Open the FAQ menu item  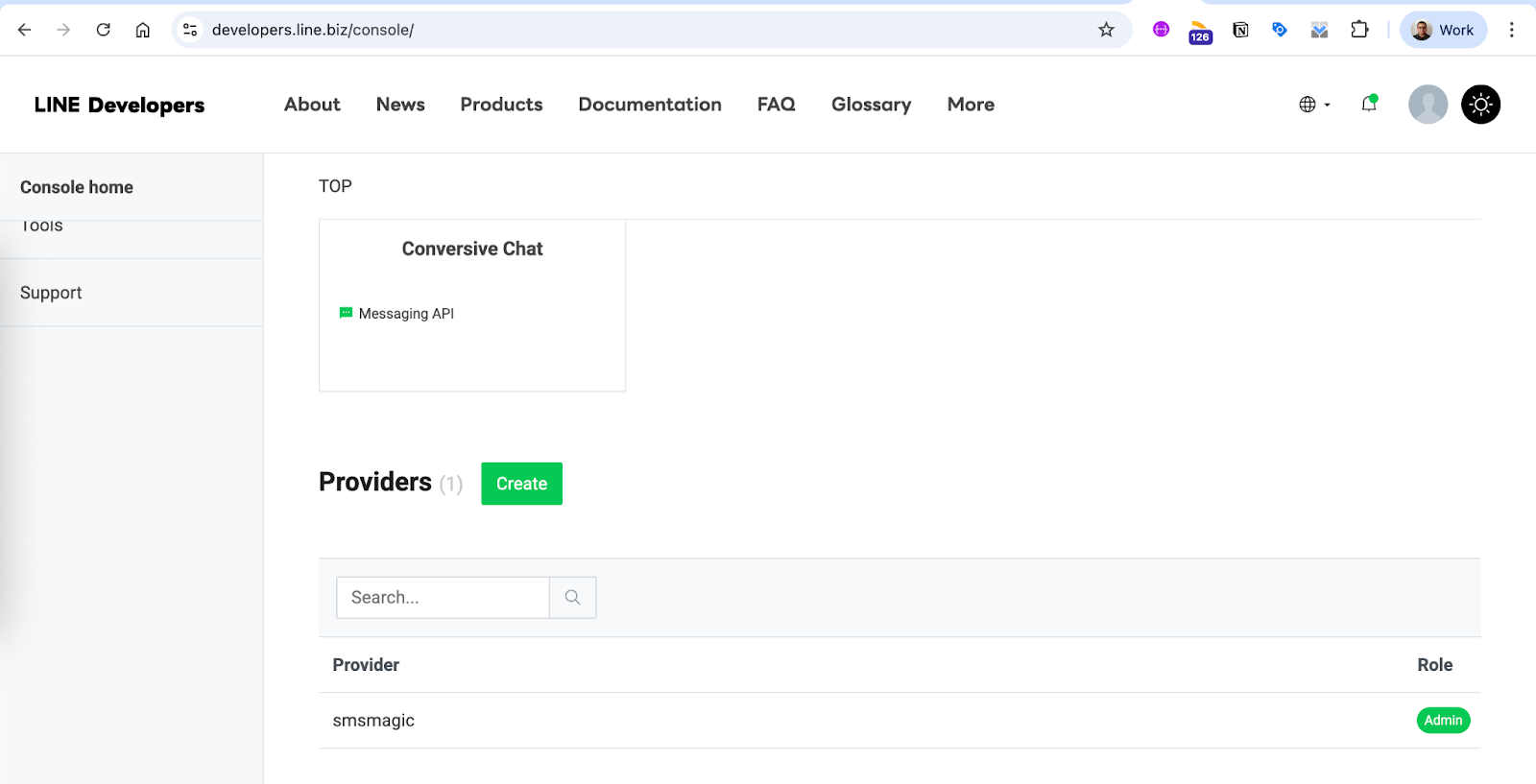pos(776,104)
